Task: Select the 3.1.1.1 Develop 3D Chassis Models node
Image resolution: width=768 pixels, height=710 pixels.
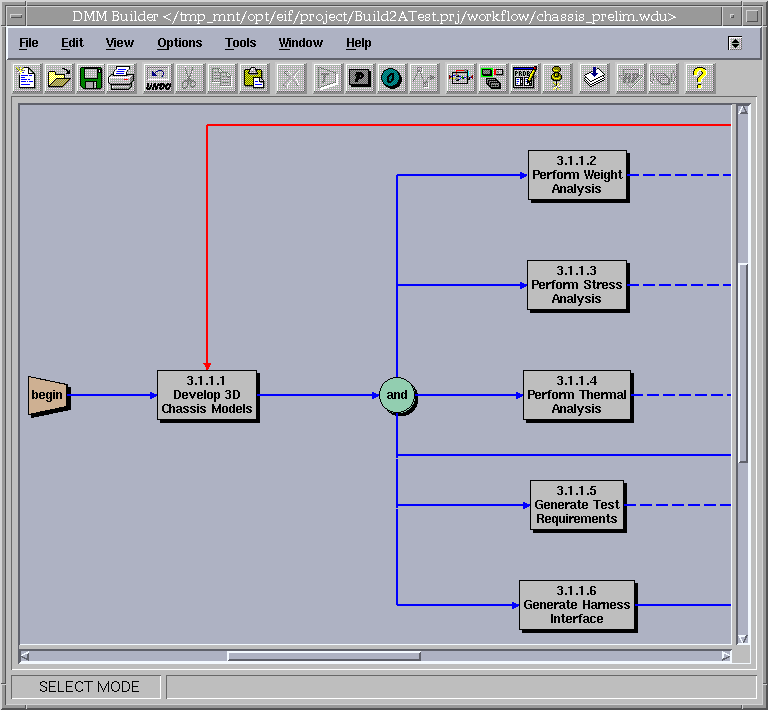Action: tap(207, 395)
